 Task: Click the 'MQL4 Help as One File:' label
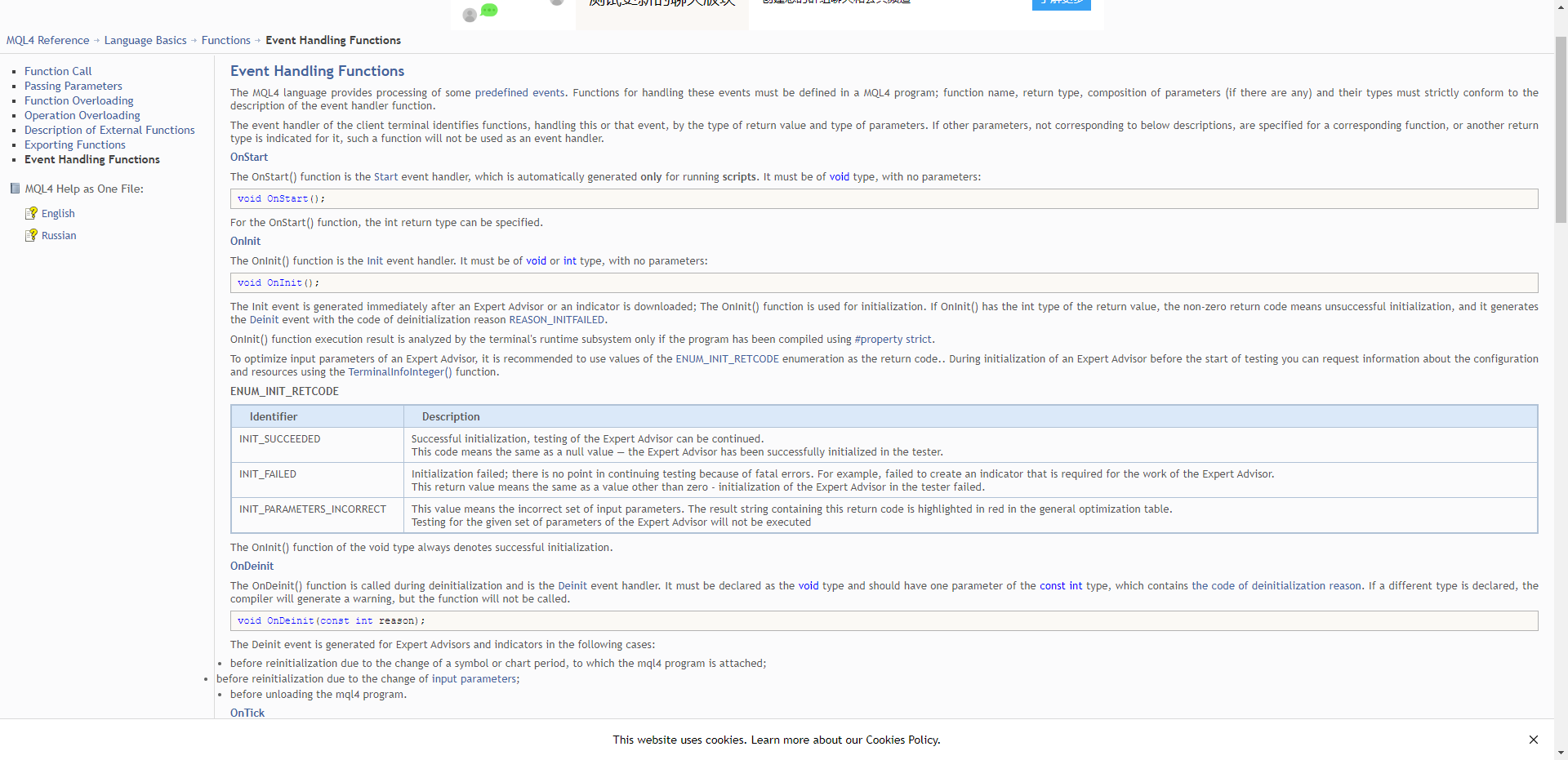coord(84,189)
